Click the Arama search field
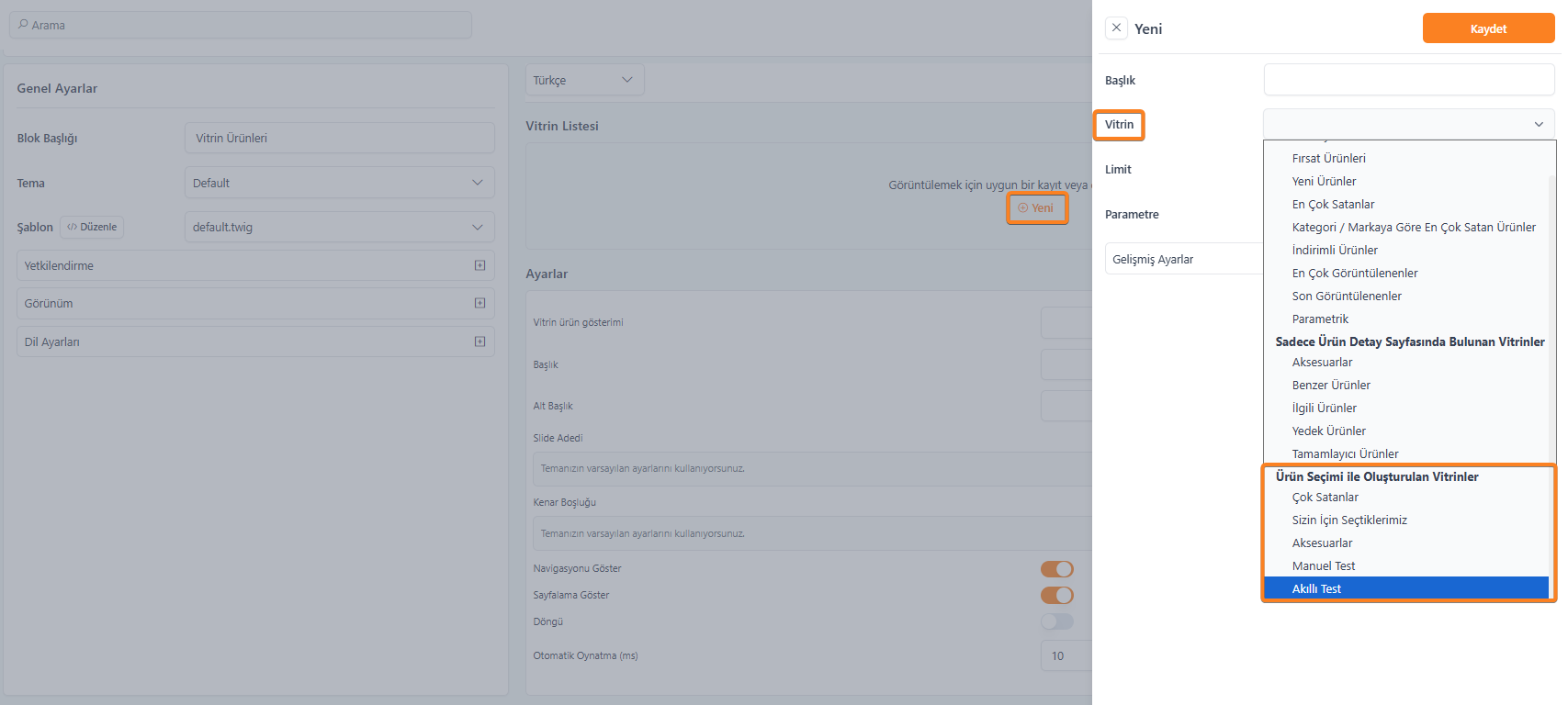The image size is (1568, 705). 241,25
